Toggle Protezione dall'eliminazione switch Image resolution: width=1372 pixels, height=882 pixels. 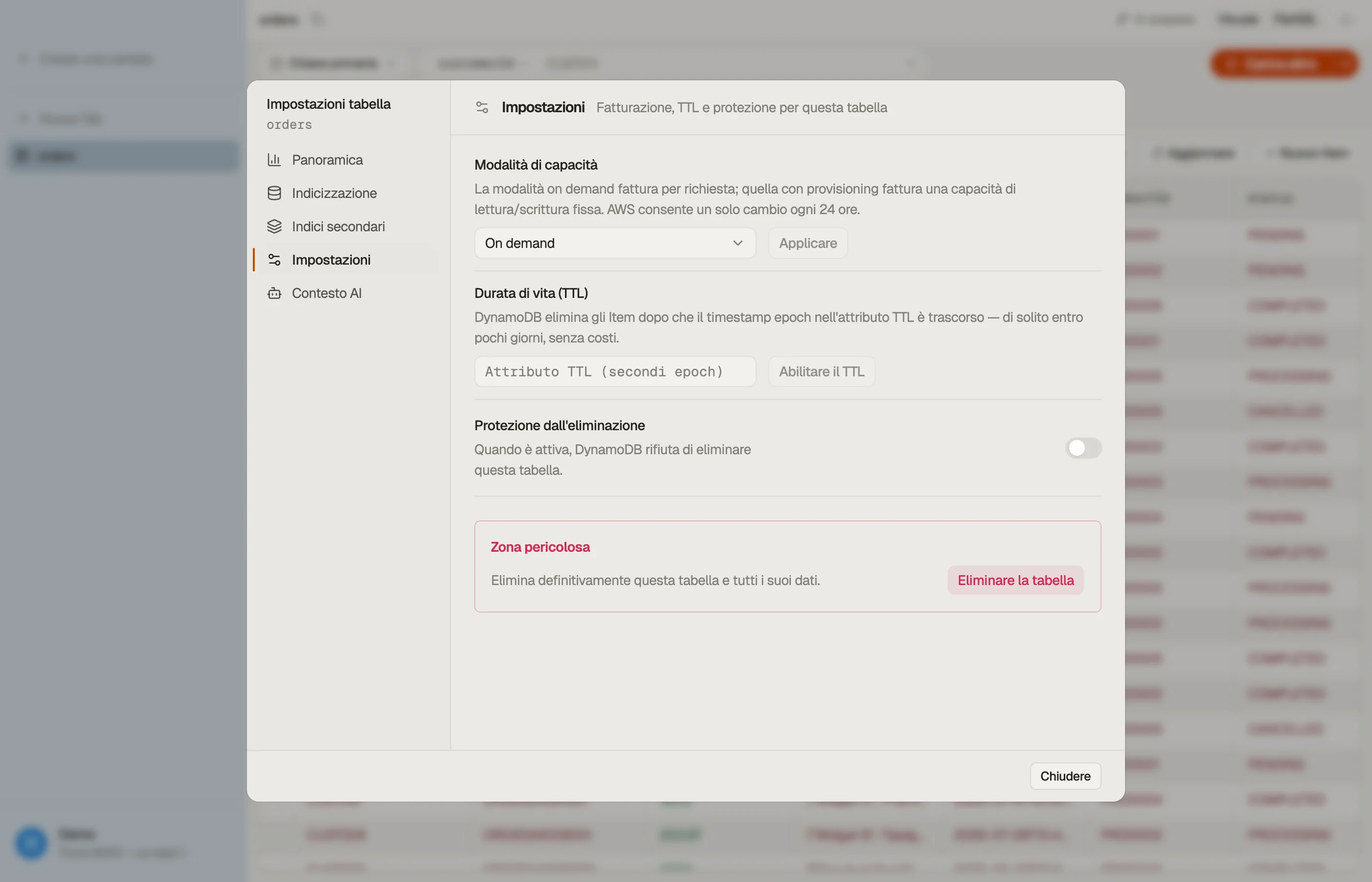coord(1083,448)
